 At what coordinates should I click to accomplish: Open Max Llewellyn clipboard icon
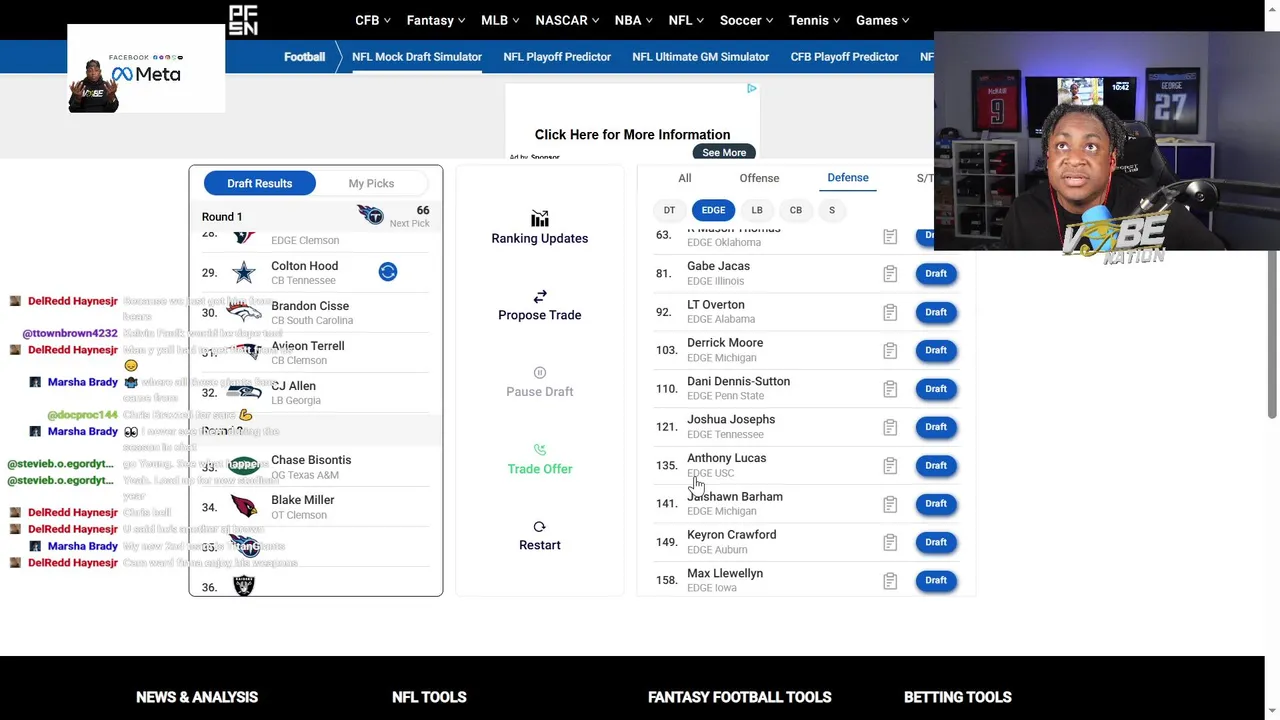(x=890, y=580)
